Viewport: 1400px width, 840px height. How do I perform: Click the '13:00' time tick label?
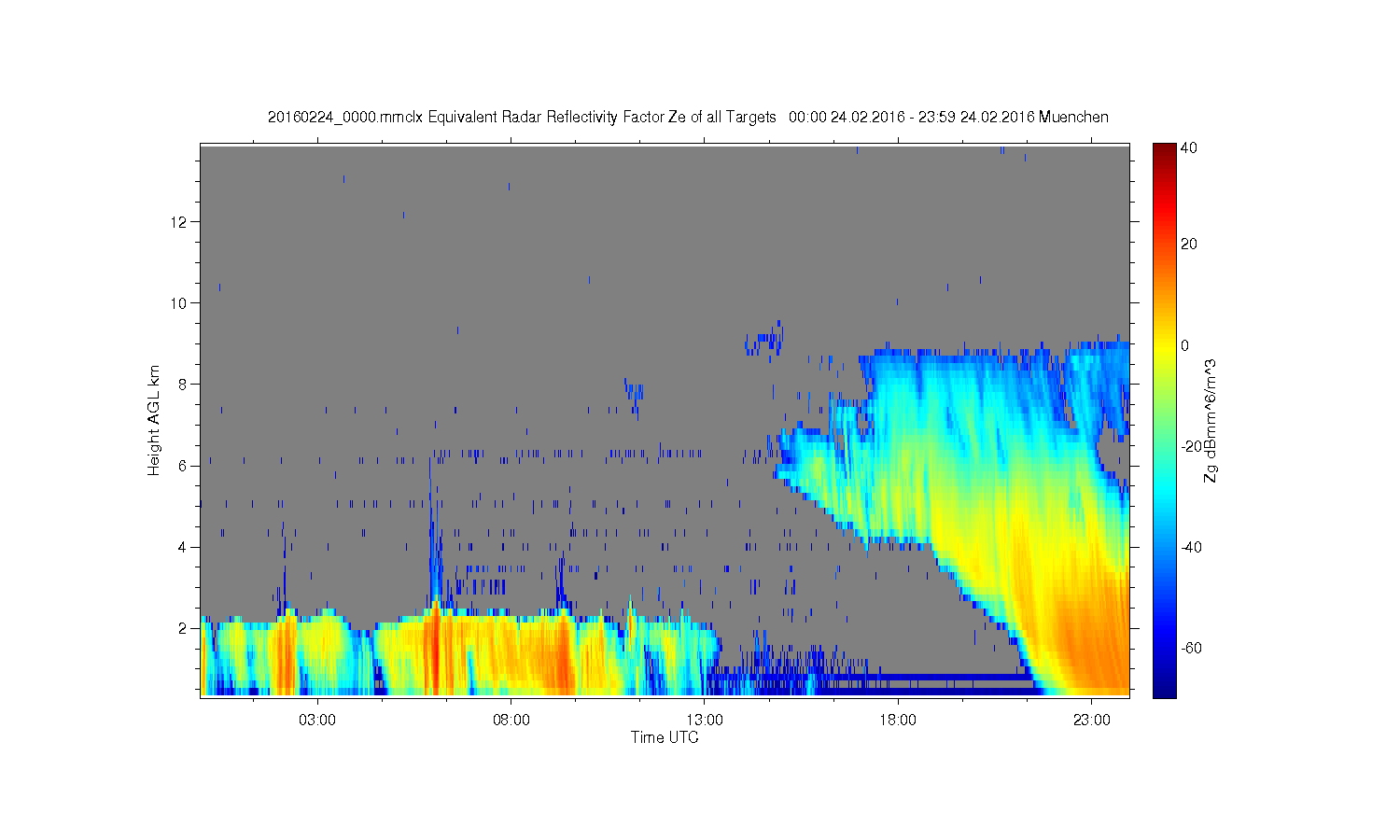coord(705,721)
